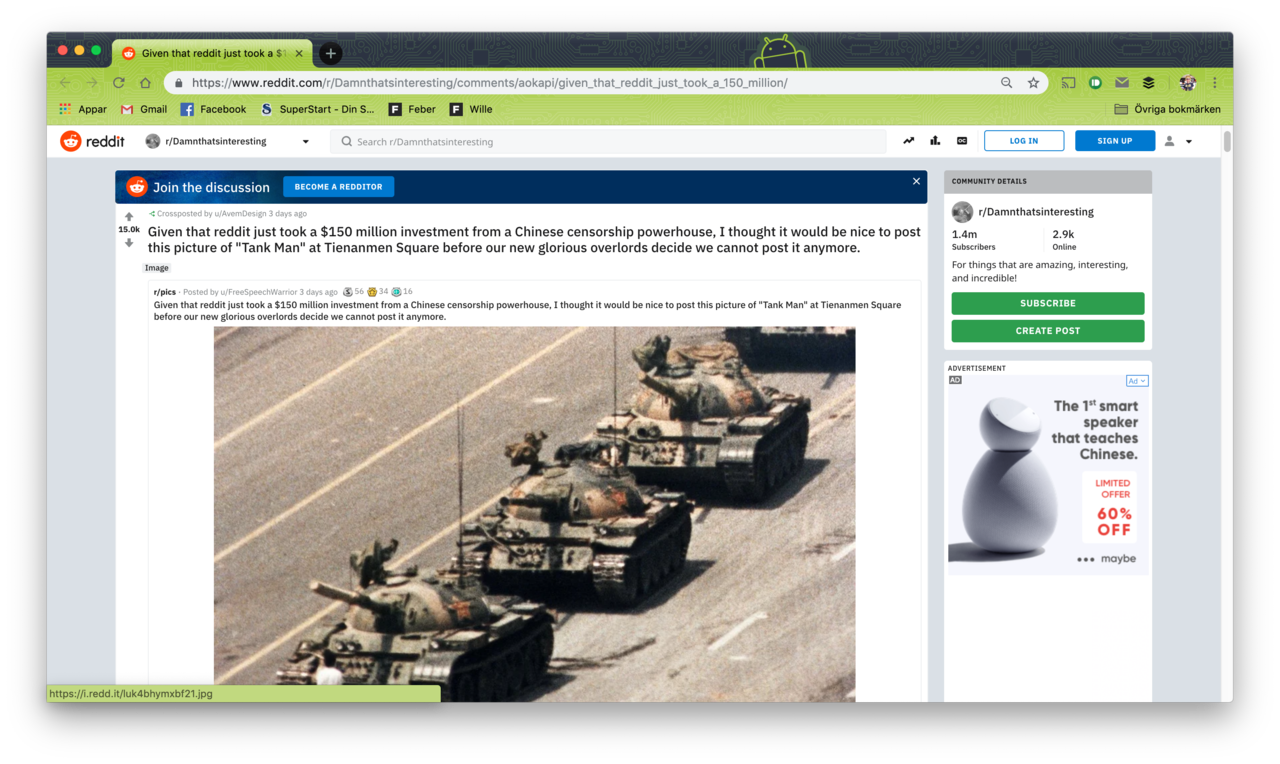Click the 1.4m Subscribers count
The image size is (1280, 764).
(x=973, y=240)
